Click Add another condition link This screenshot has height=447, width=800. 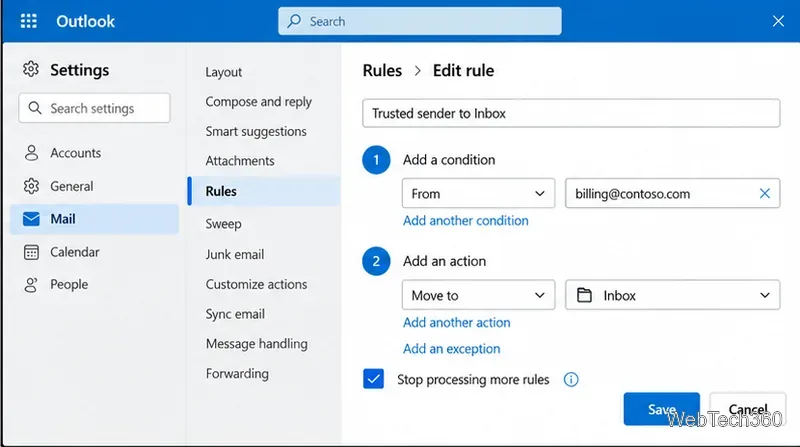[466, 220]
